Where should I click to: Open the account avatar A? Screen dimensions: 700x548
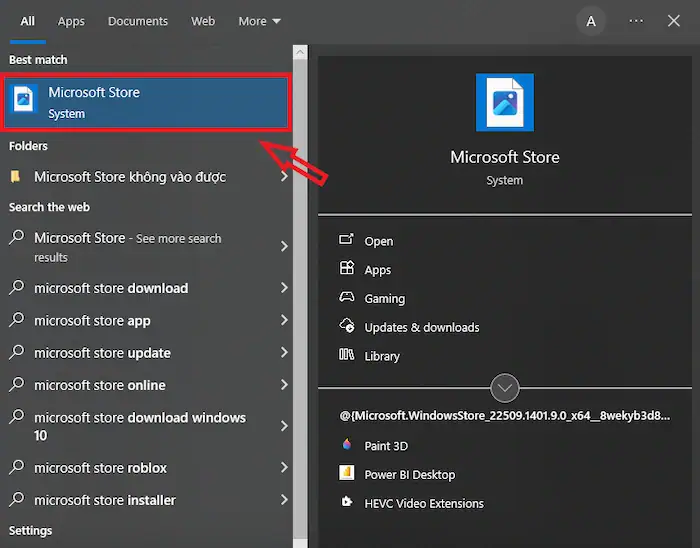pyautogui.click(x=591, y=21)
